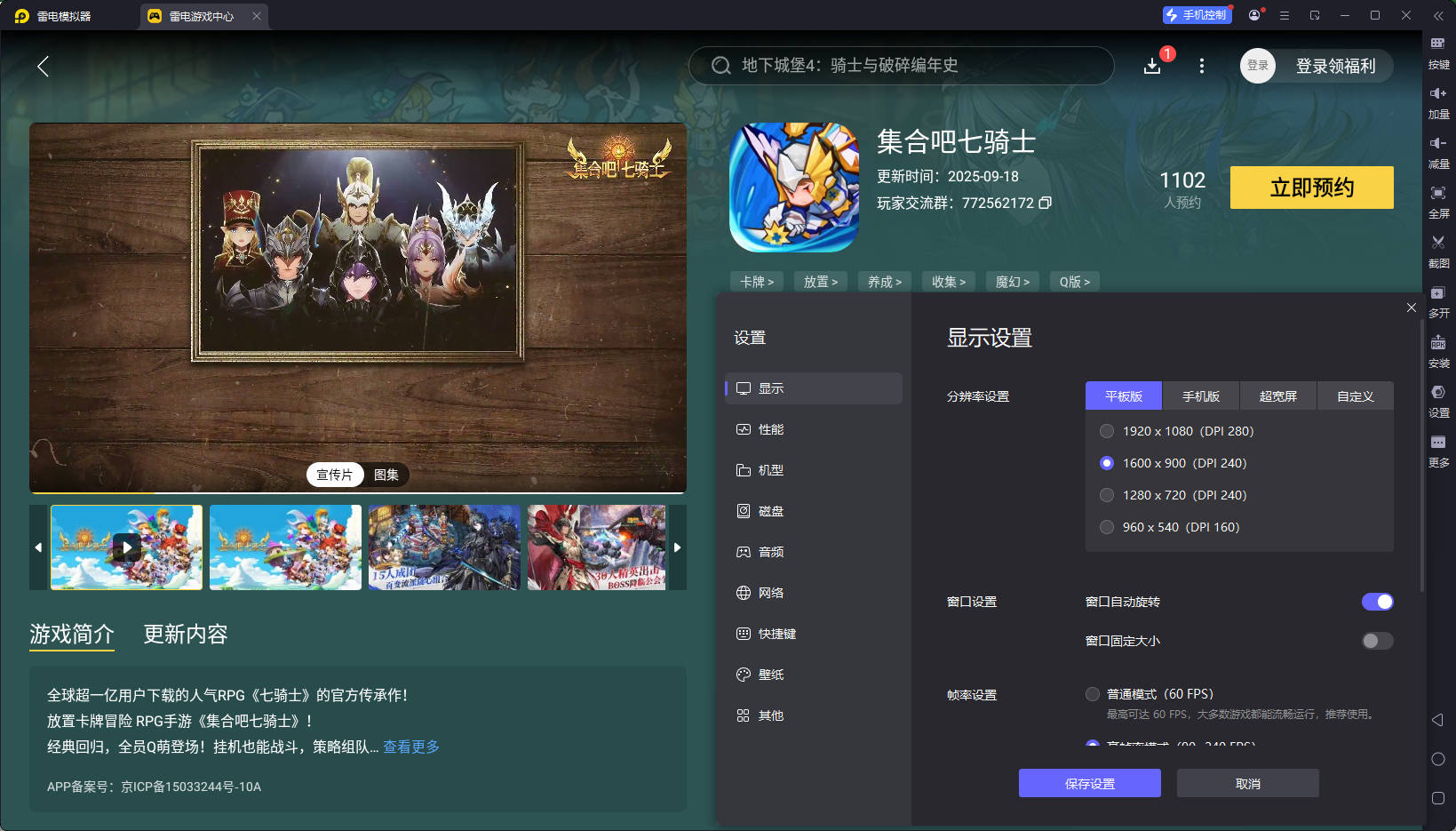Open the hamburger menu in title bar
Image resolution: width=1456 pixels, height=831 pixels.
tap(1285, 15)
